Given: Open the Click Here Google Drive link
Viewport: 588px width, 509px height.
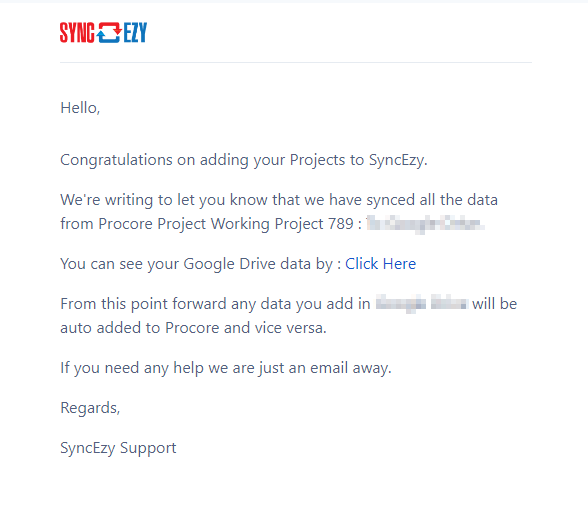Looking at the screenshot, I should (x=380, y=264).
